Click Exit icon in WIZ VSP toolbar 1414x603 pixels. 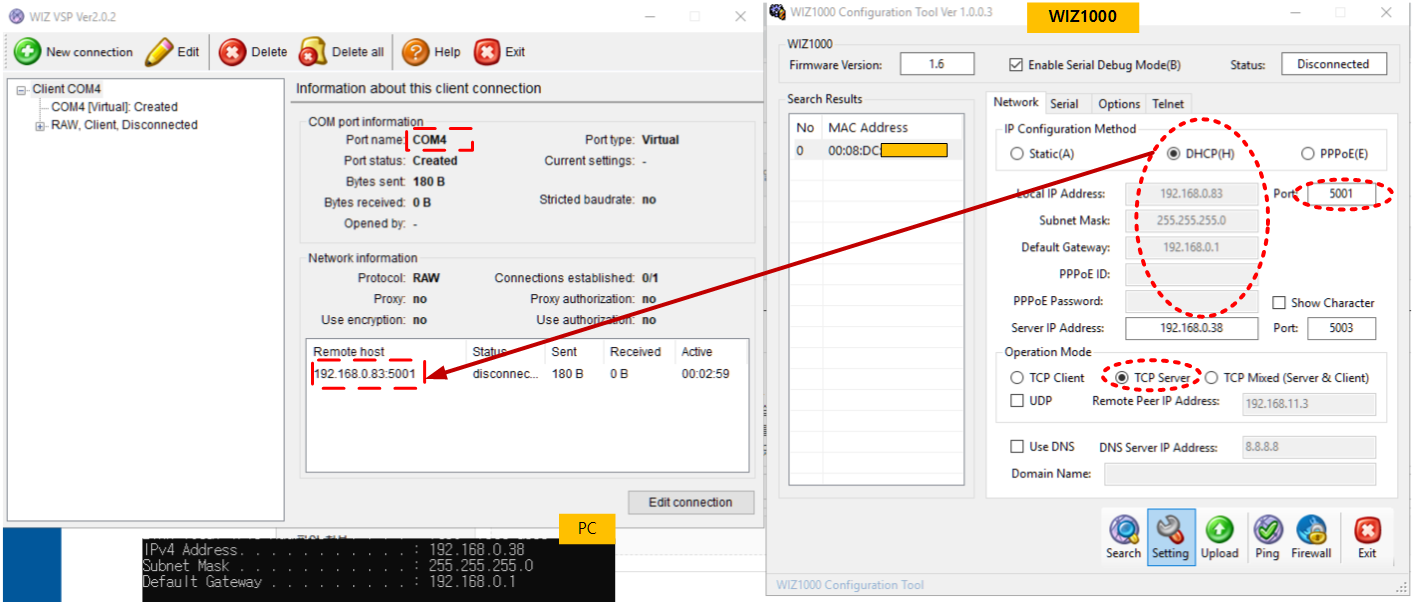(487, 52)
